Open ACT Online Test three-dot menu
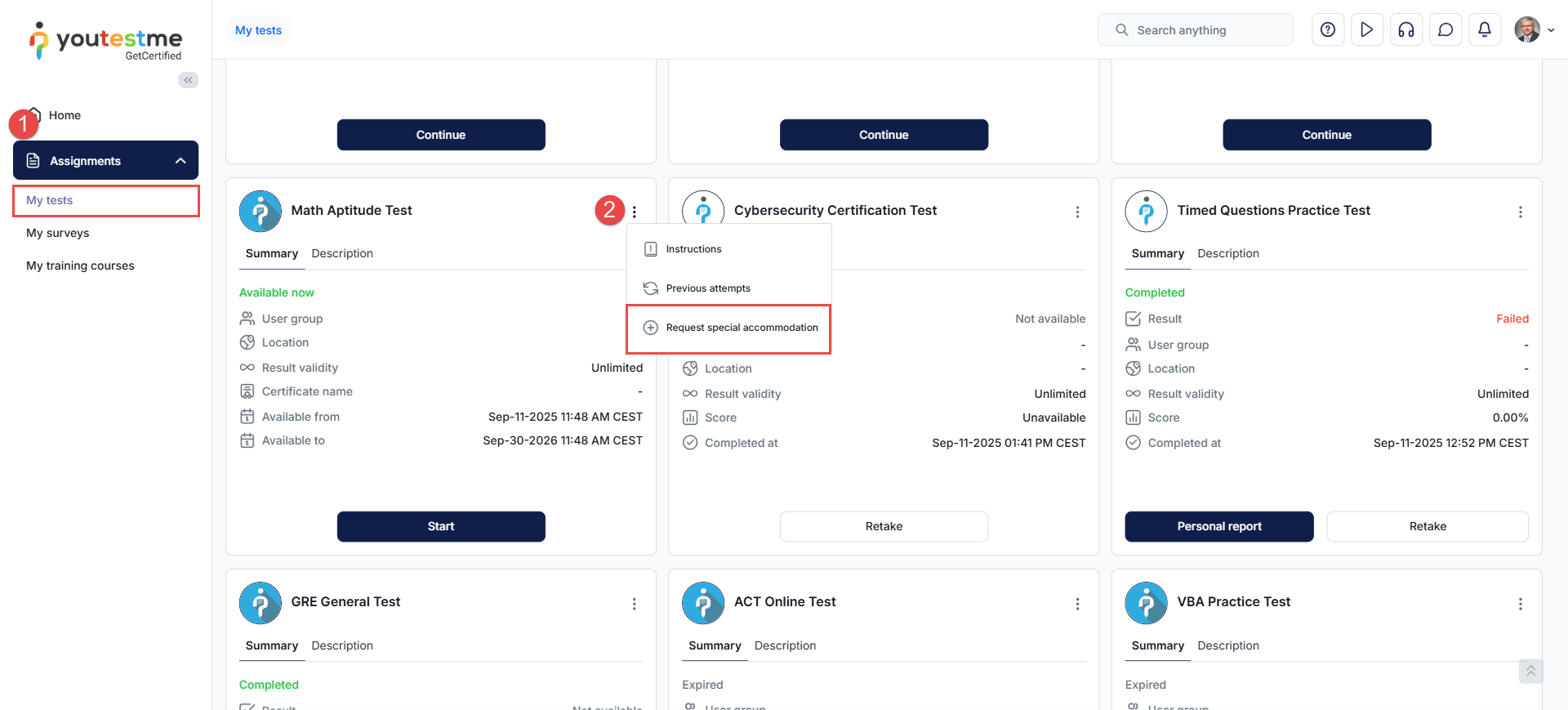This screenshot has height=710, width=1568. pos(1077,604)
